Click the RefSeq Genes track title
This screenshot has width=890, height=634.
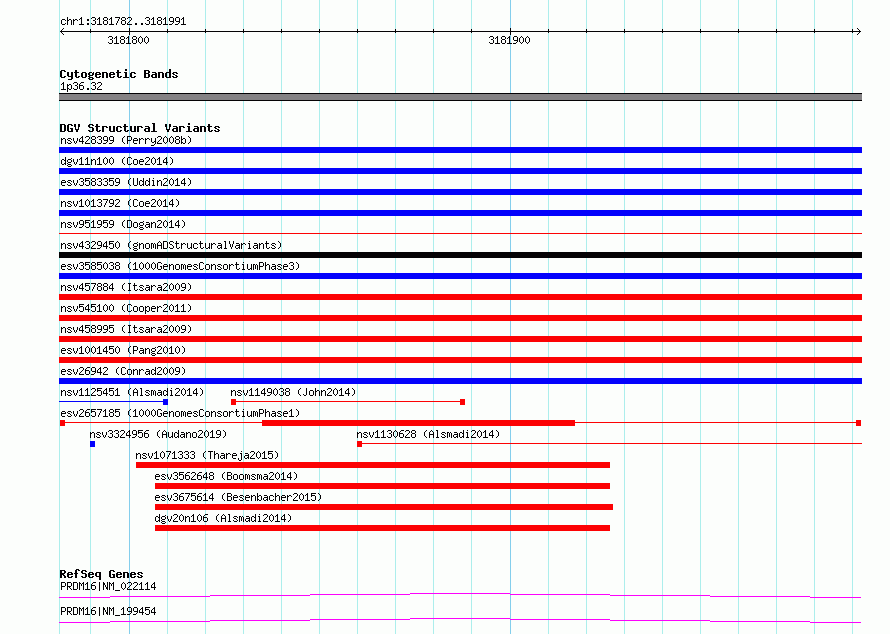pos(101,574)
